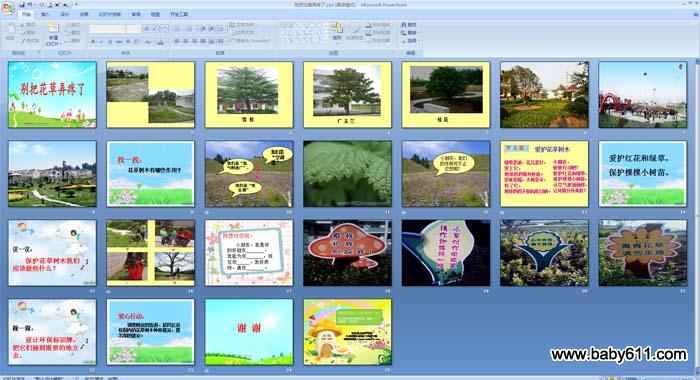
Task: Save via the Quick Access Toolbar disk icon
Action: [x=22, y=5]
